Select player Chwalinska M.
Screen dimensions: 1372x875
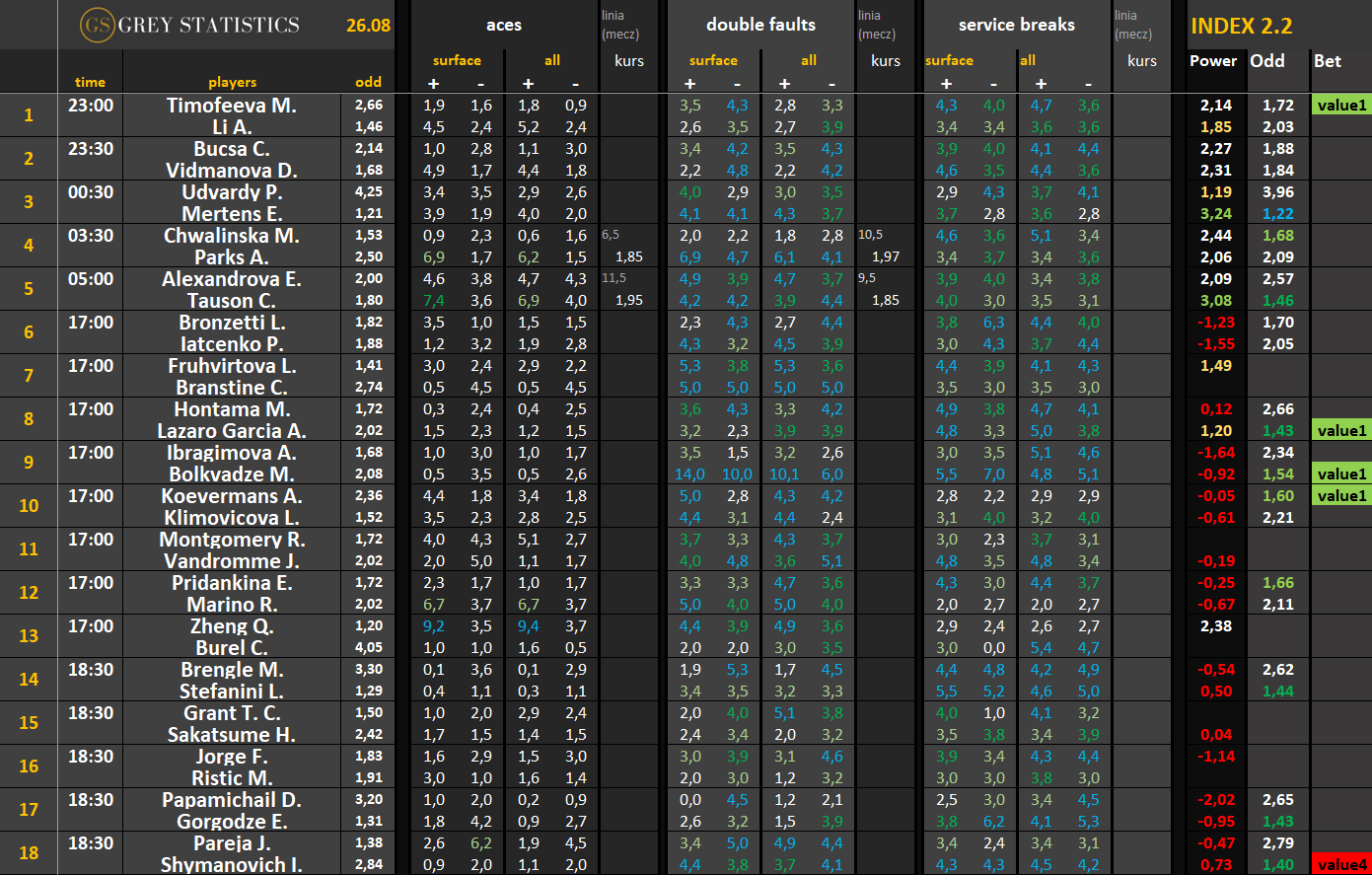232,235
